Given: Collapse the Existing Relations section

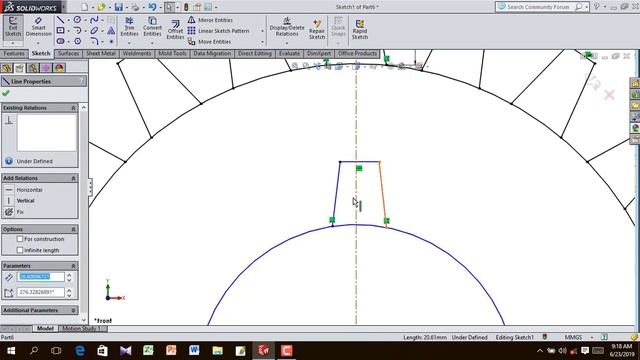Looking at the screenshot, I should (73, 108).
